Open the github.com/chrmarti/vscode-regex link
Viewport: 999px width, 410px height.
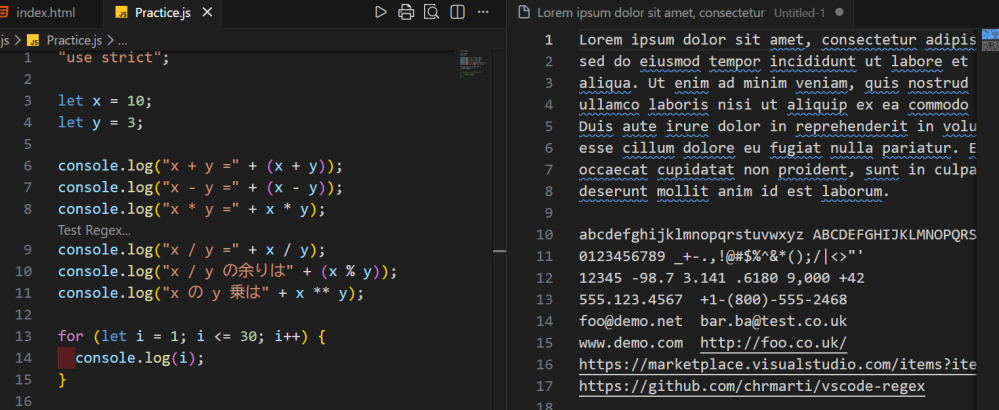pyautogui.click(x=752, y=386)
